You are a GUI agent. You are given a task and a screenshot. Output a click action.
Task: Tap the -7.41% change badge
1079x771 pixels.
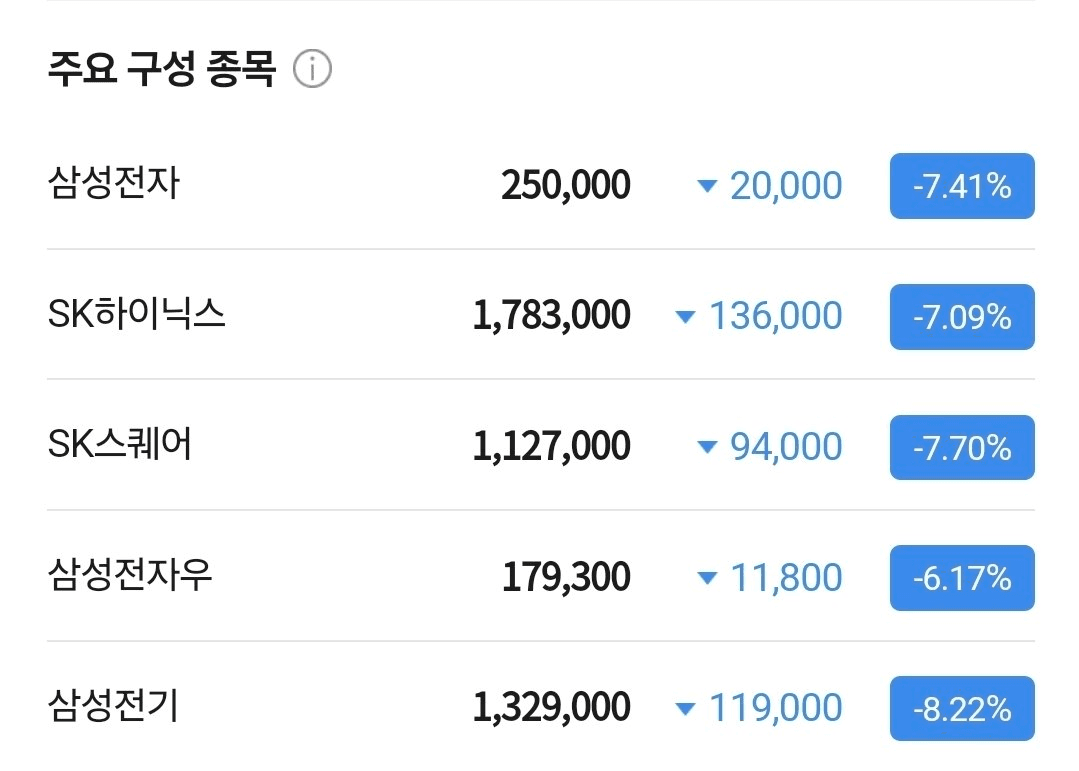click(x=962, y=186)
